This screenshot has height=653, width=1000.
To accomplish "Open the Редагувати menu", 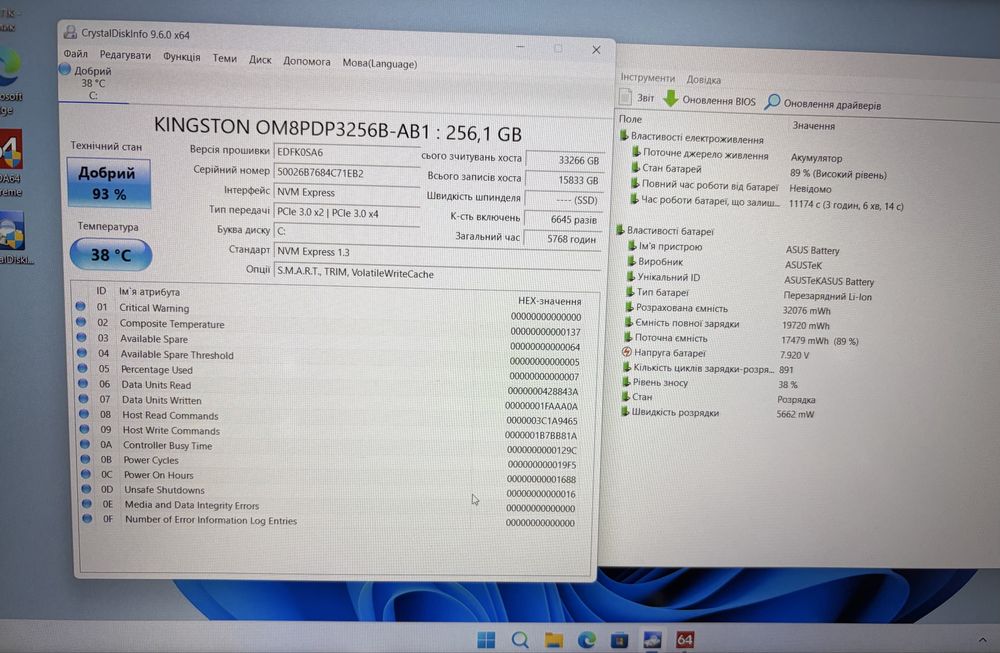I will pyautogui.click(x=125, y=55).
